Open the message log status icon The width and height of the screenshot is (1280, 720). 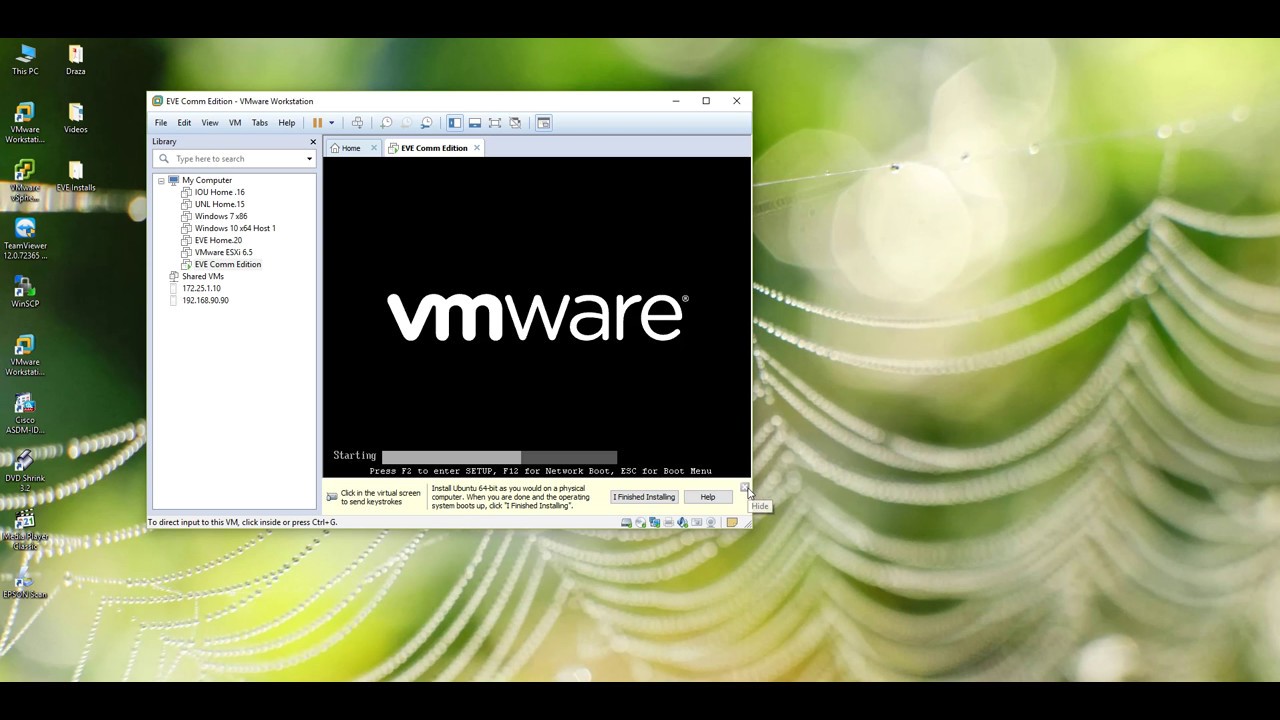[x=732, y=523]
